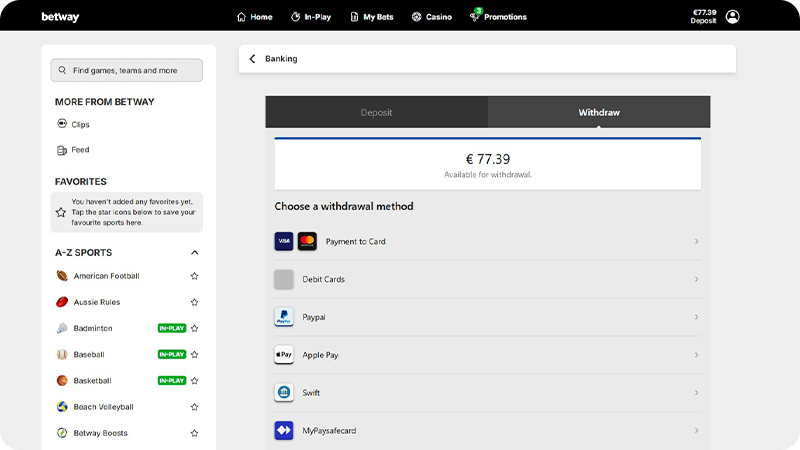The width and height of the screenshot is (800, 450).
Task: Click the Baseball icon
Action: click(62, 355)
